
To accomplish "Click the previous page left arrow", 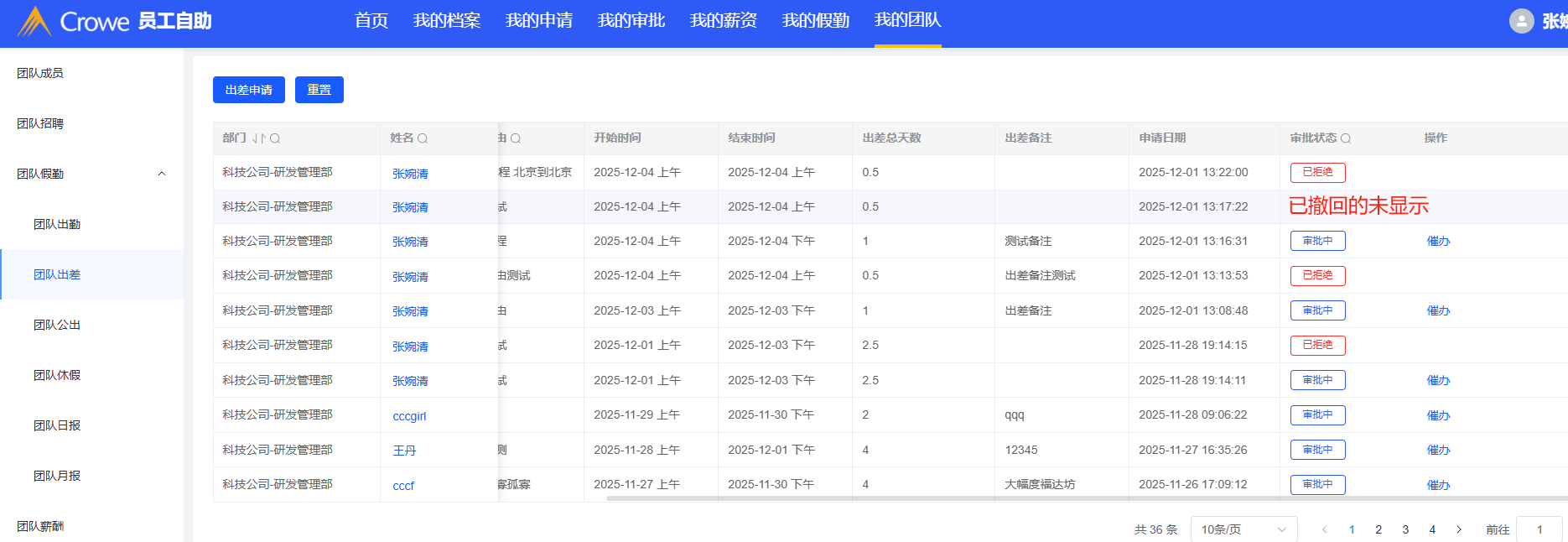I will tap(1324, 529).
